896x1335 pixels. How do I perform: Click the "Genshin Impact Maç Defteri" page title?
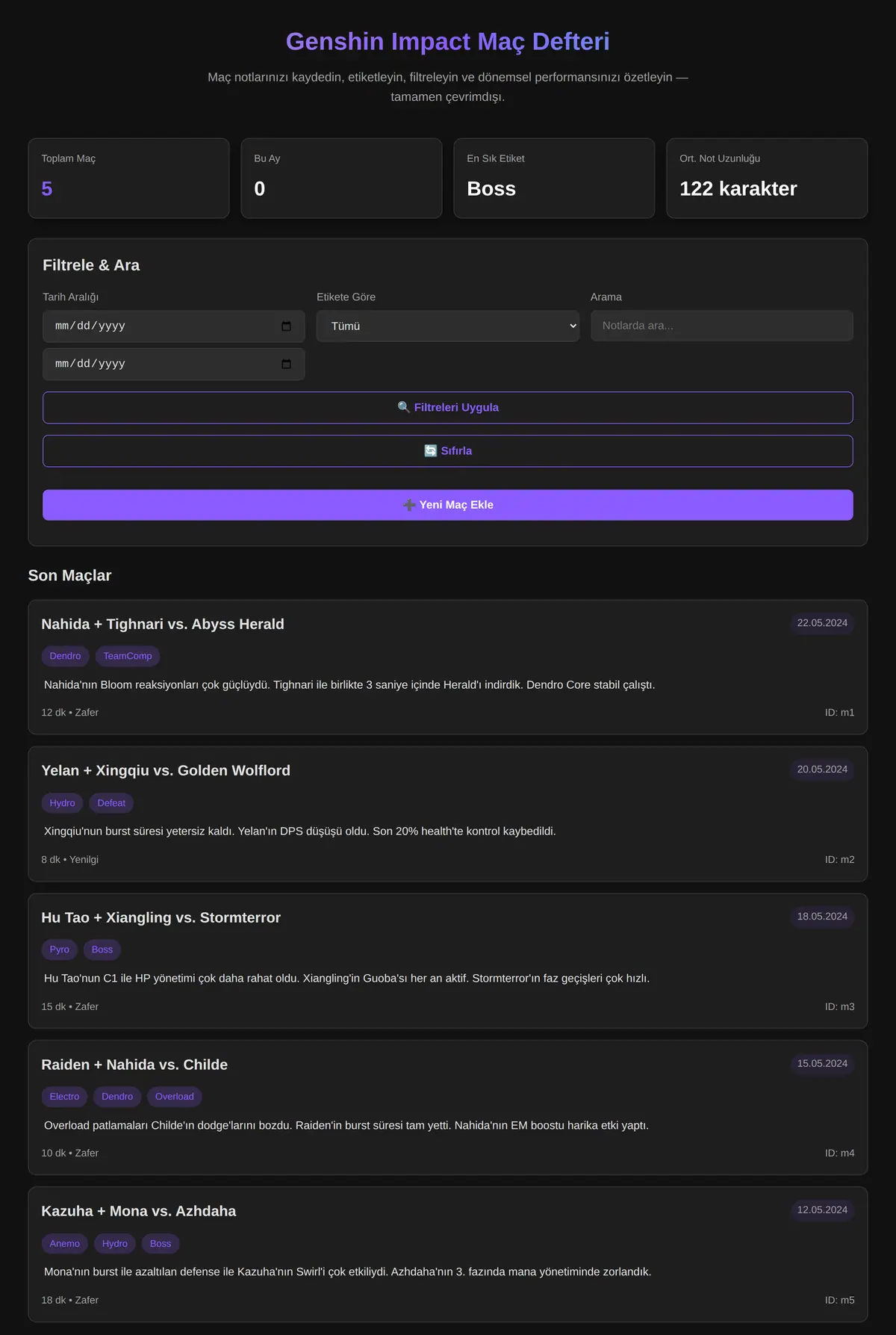448,42
